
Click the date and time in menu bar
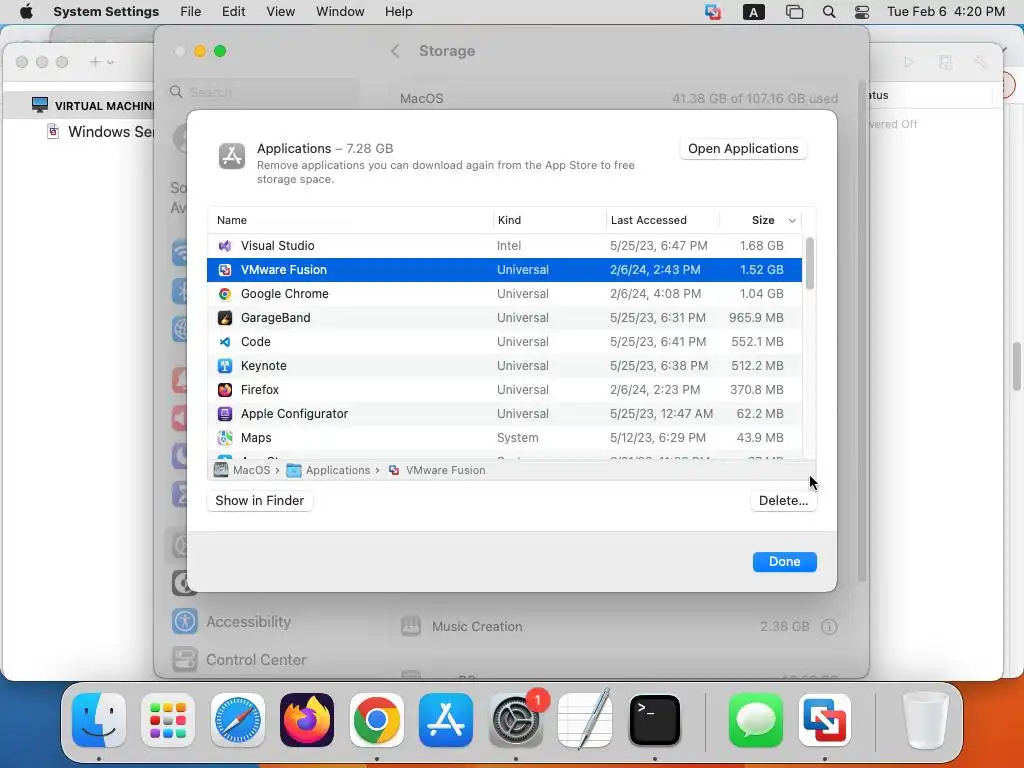tap(946, 12)
